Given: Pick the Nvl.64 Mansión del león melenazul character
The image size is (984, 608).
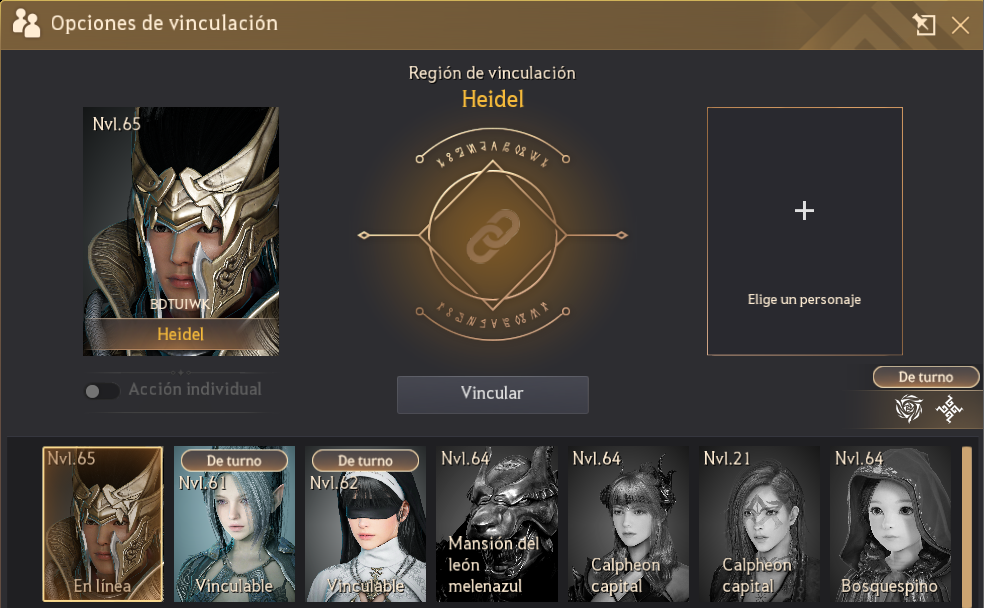Looking at the screenshot, I should [496, 524].
